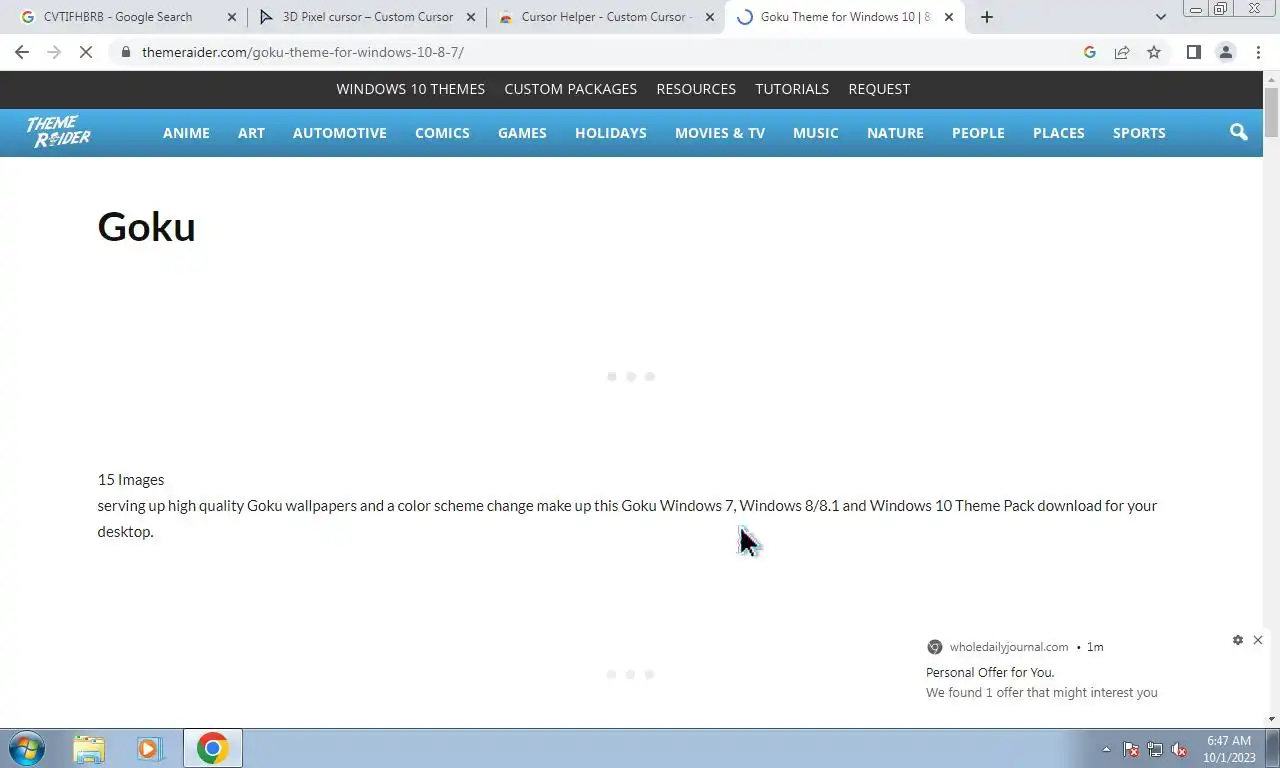This screenshot has width=1280, height=768.
Task: Launch Windows Media Player from taskbar
Action: pos(150,748)
